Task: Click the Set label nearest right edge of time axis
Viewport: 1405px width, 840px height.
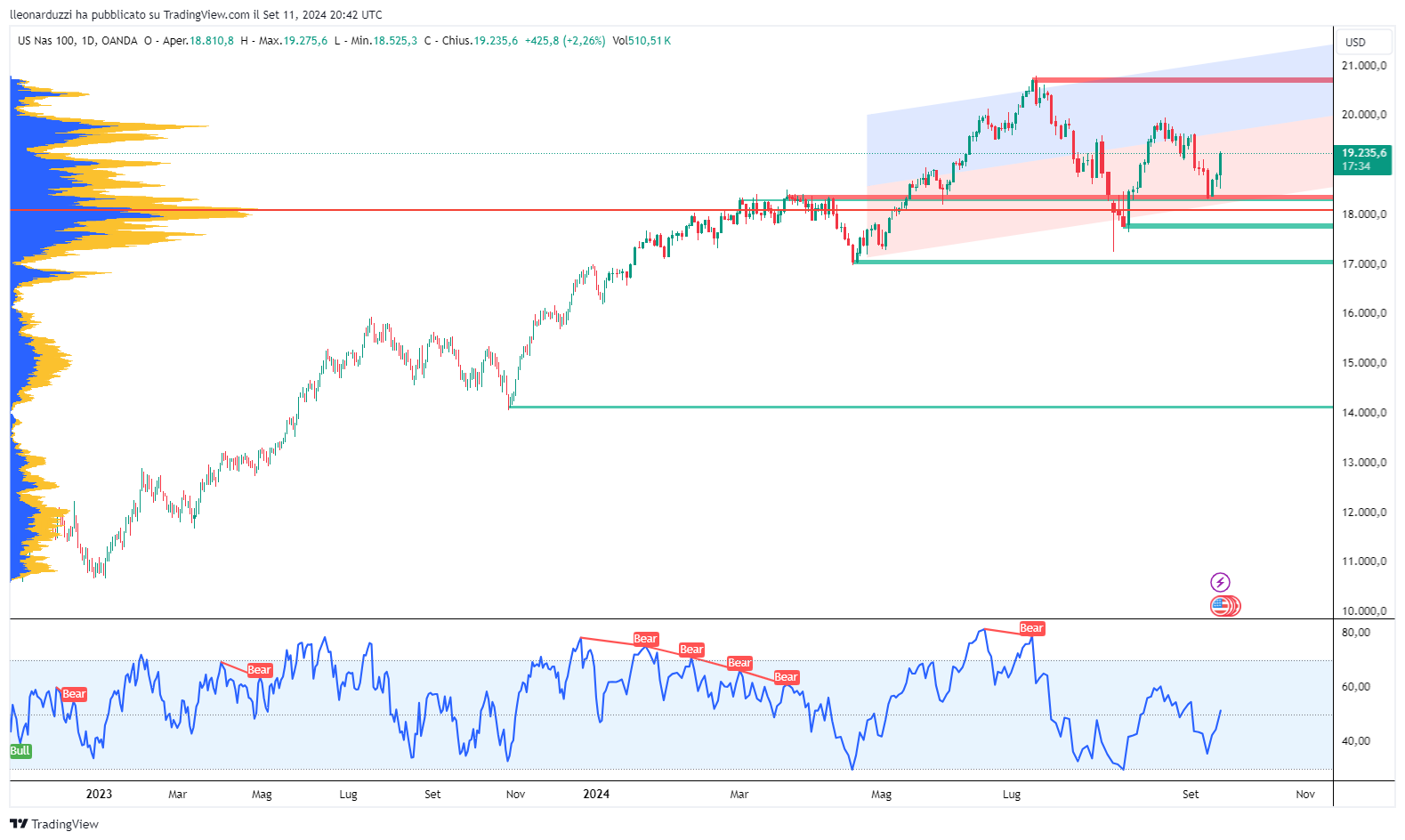Action: [1191, 795]
